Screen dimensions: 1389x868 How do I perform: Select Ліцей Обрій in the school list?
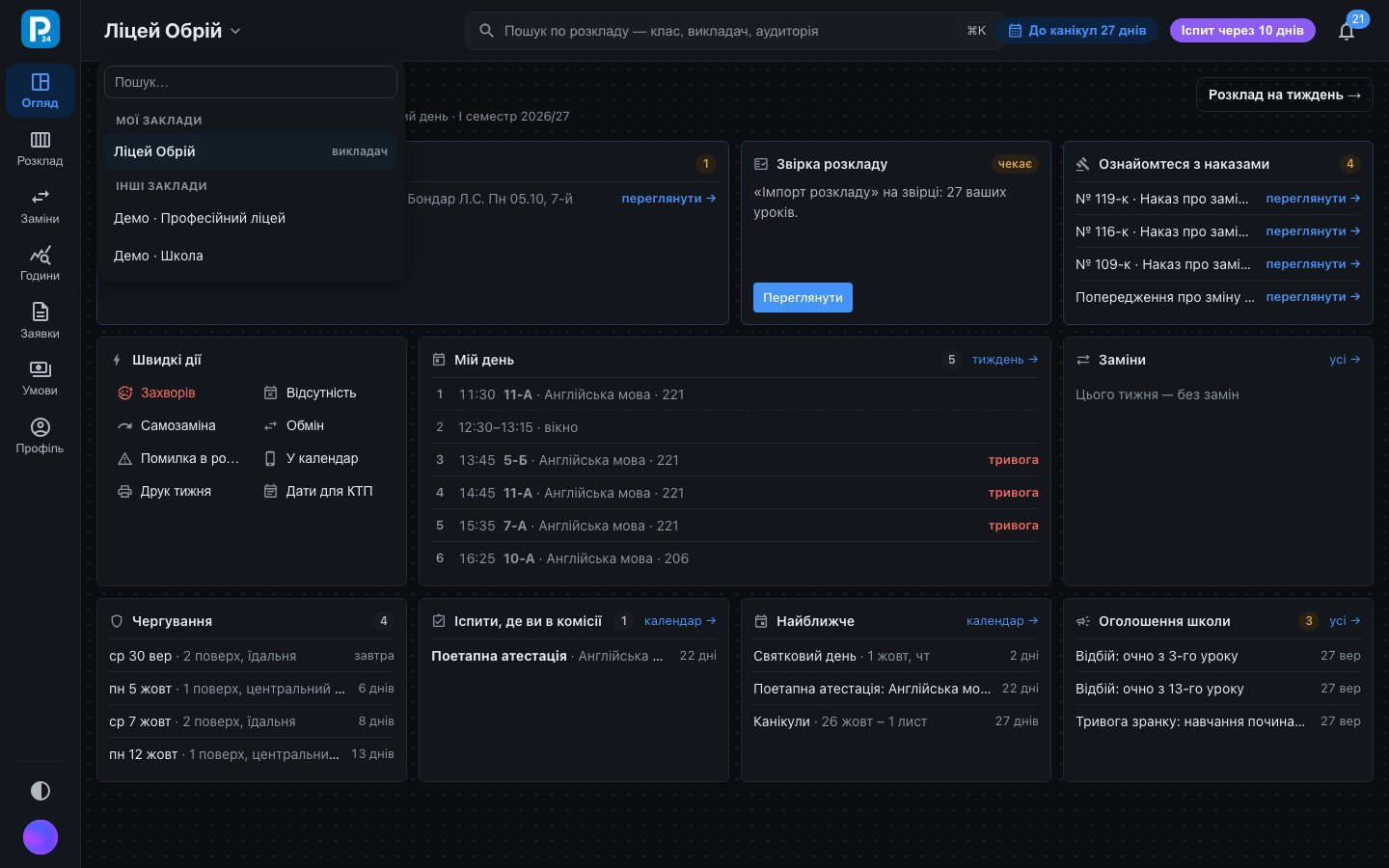tap(251, 151)
